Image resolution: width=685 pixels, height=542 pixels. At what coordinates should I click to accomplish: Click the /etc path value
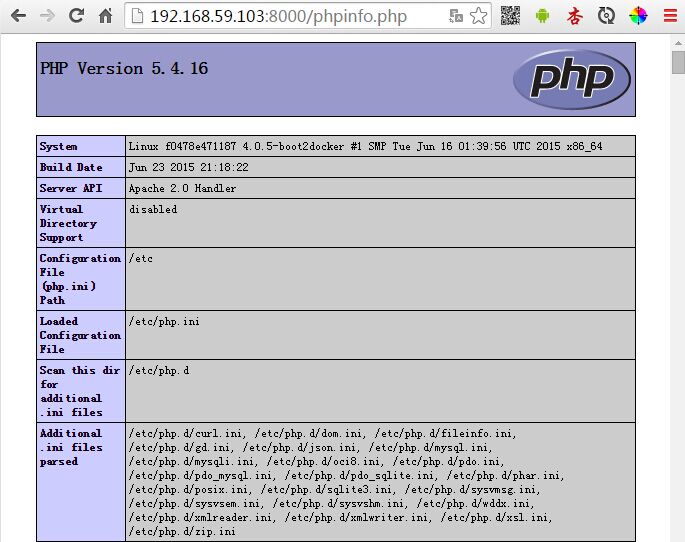coord(141,258)
